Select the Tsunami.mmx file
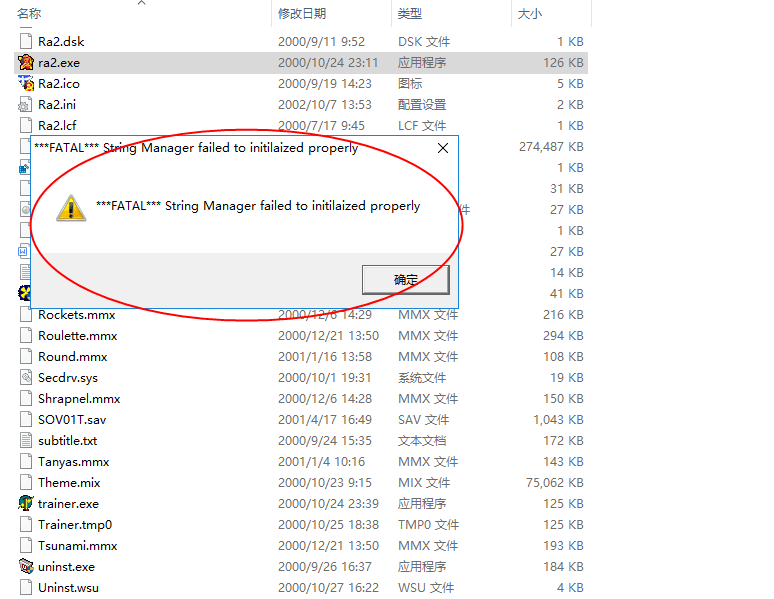Viewport: 774px width, 599px height. click(x=77, y=546)
